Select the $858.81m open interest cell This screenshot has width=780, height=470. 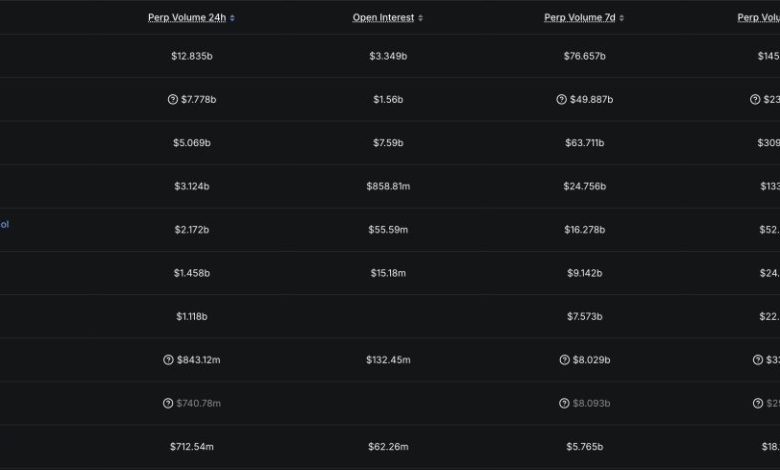(388, 186)
